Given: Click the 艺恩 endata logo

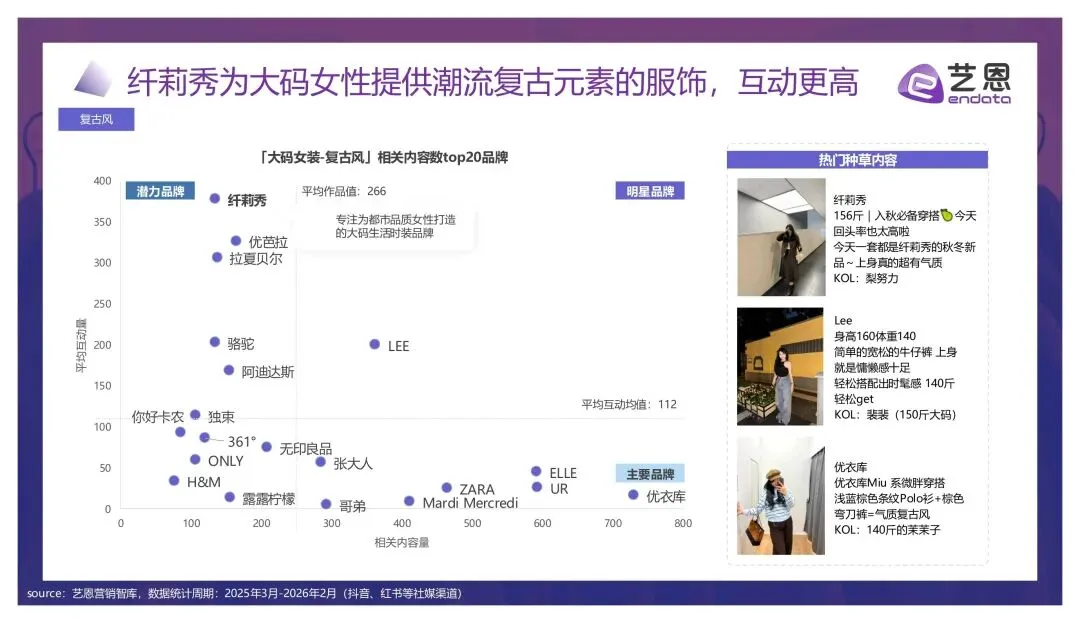Looking at the screenshot, I should 954,83.
